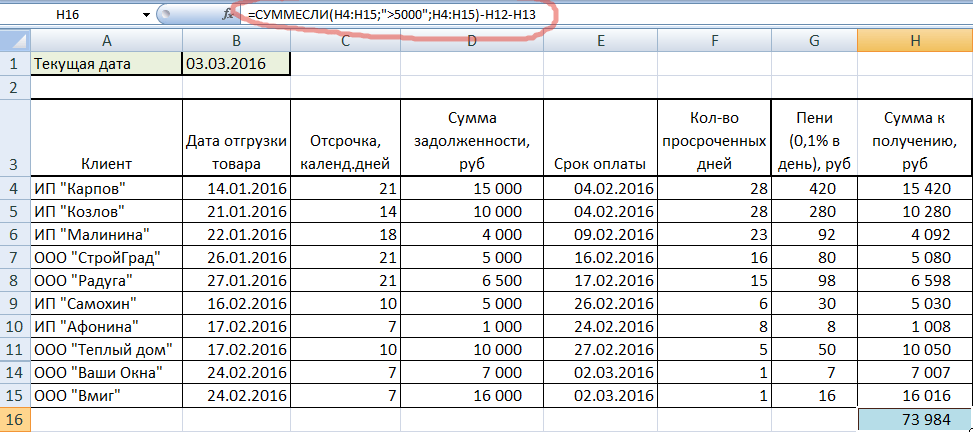This screenshot has width=973, height=432.
Task: Click 'Отсрочка, календ.дней' header cell
Action: click(x=345, y=137)
